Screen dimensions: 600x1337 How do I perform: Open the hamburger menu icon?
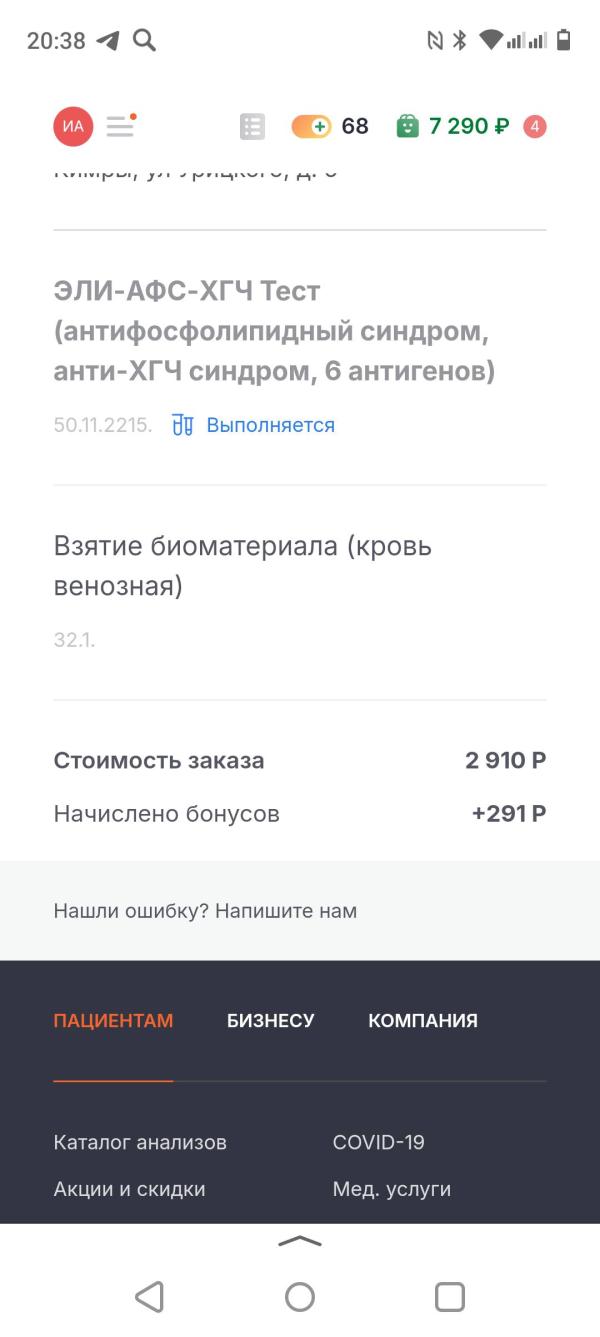[121, 126]
